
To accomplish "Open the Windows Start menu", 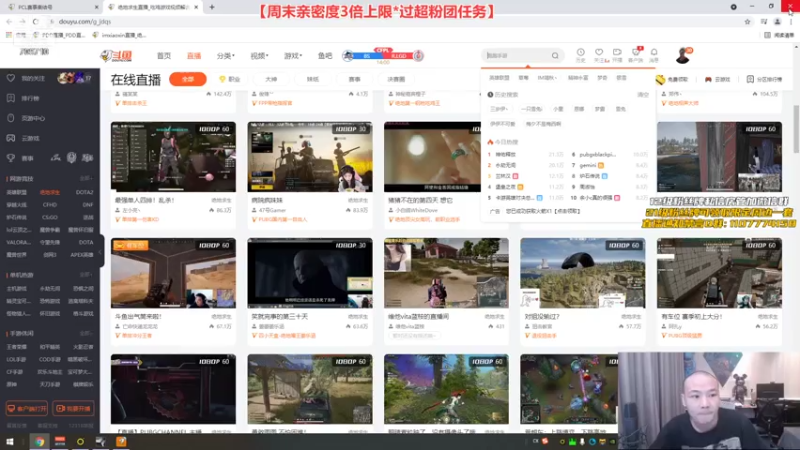I will (9, 441).
